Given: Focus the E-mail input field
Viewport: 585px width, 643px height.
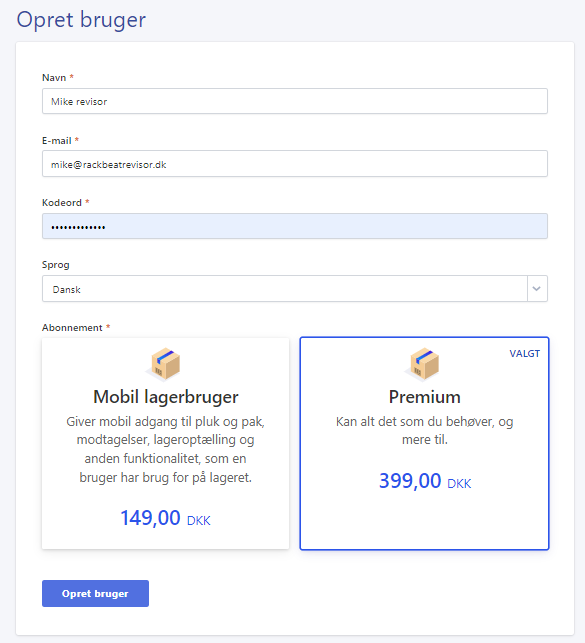Looking at the screenshot, I should (295, 164).
